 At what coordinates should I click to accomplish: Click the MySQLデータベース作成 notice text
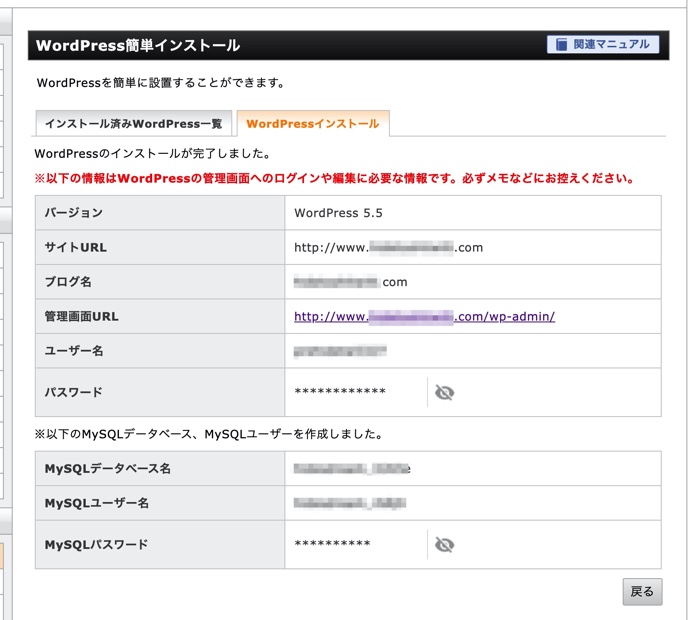[208, 434]
